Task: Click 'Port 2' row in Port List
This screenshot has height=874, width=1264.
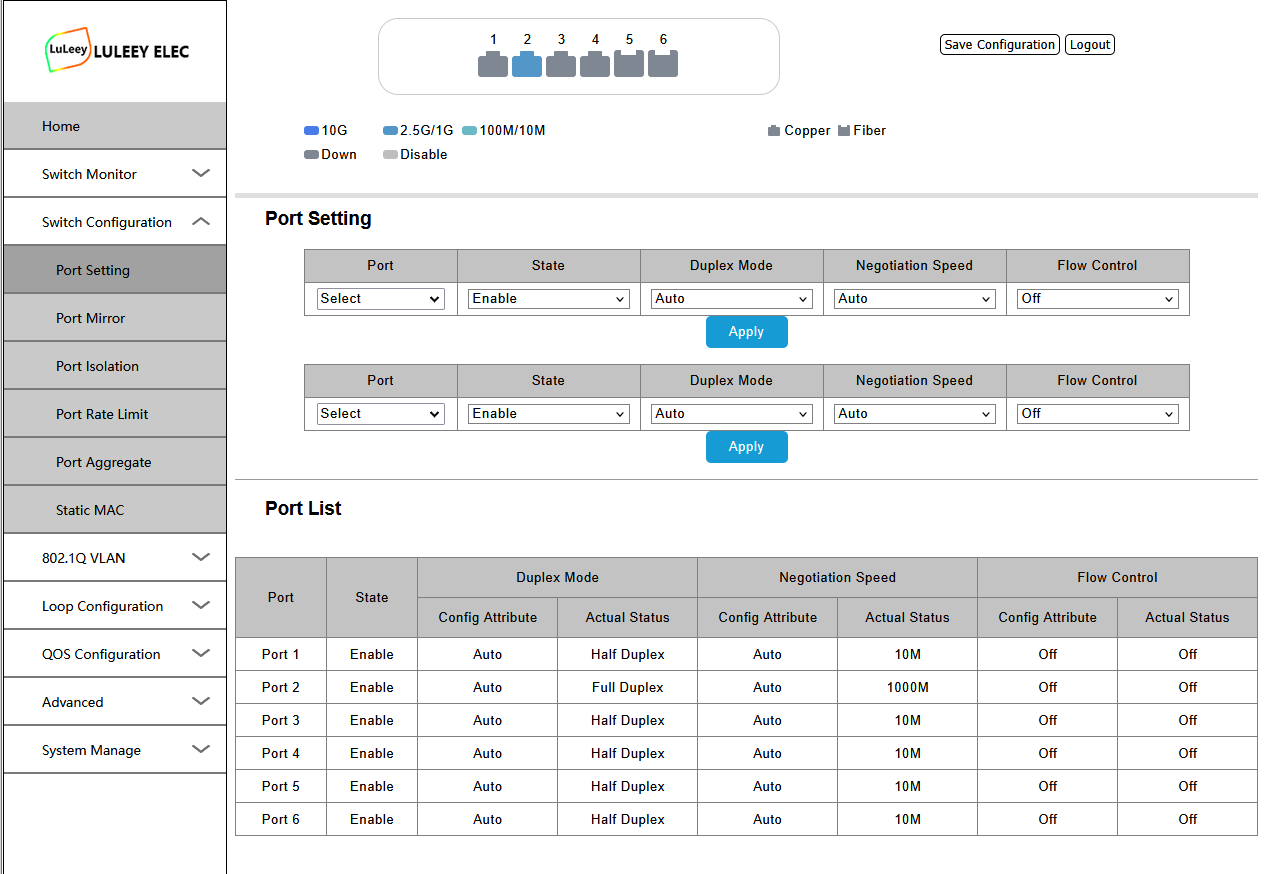Action: tap(746, 687)
